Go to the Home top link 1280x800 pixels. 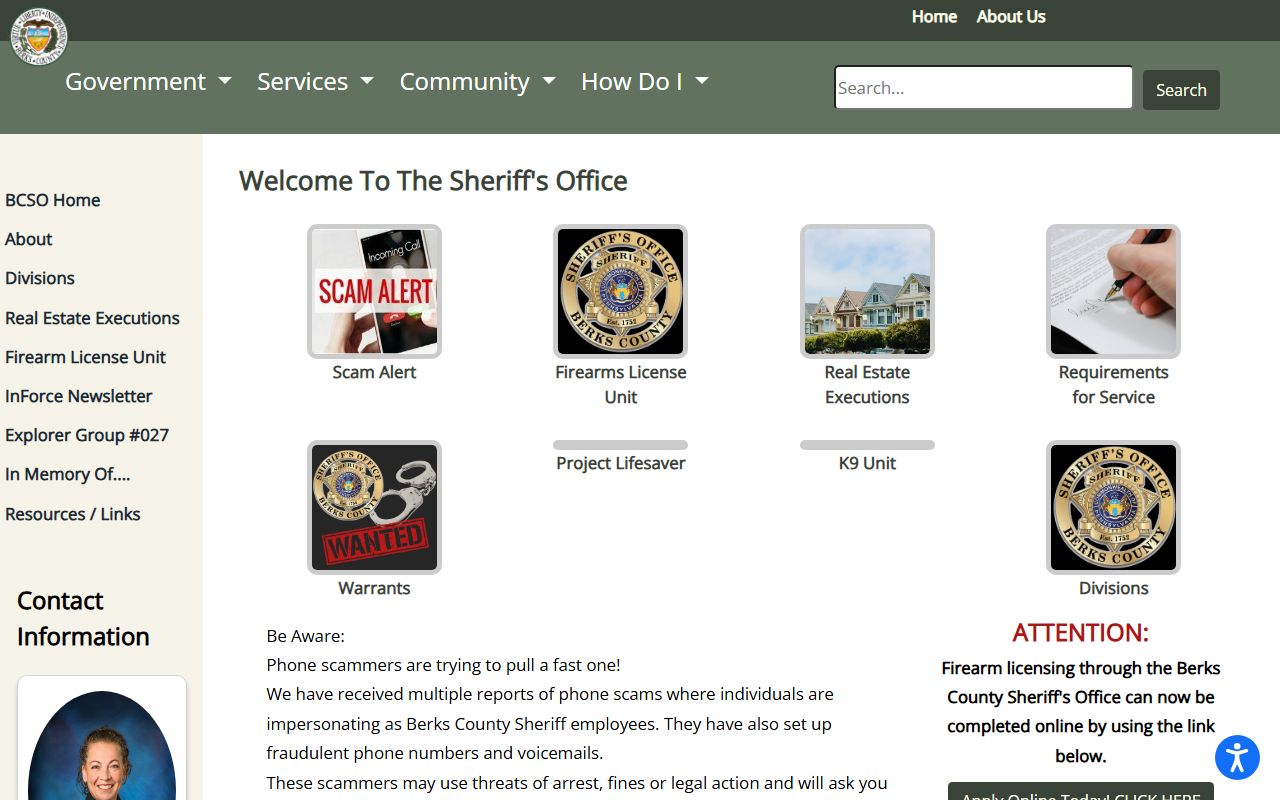(934, 17)
